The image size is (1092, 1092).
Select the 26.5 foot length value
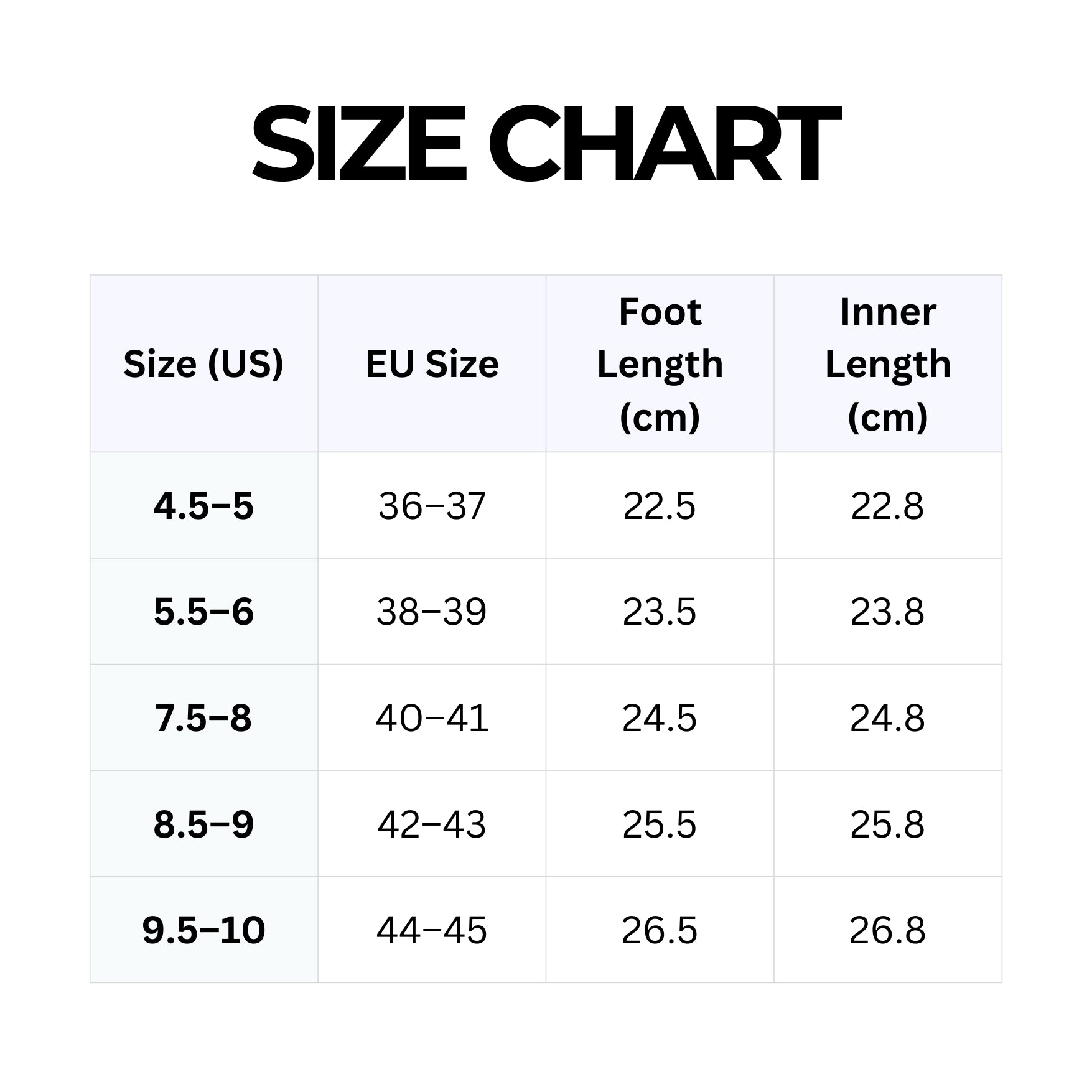click(x=660, y=930)
